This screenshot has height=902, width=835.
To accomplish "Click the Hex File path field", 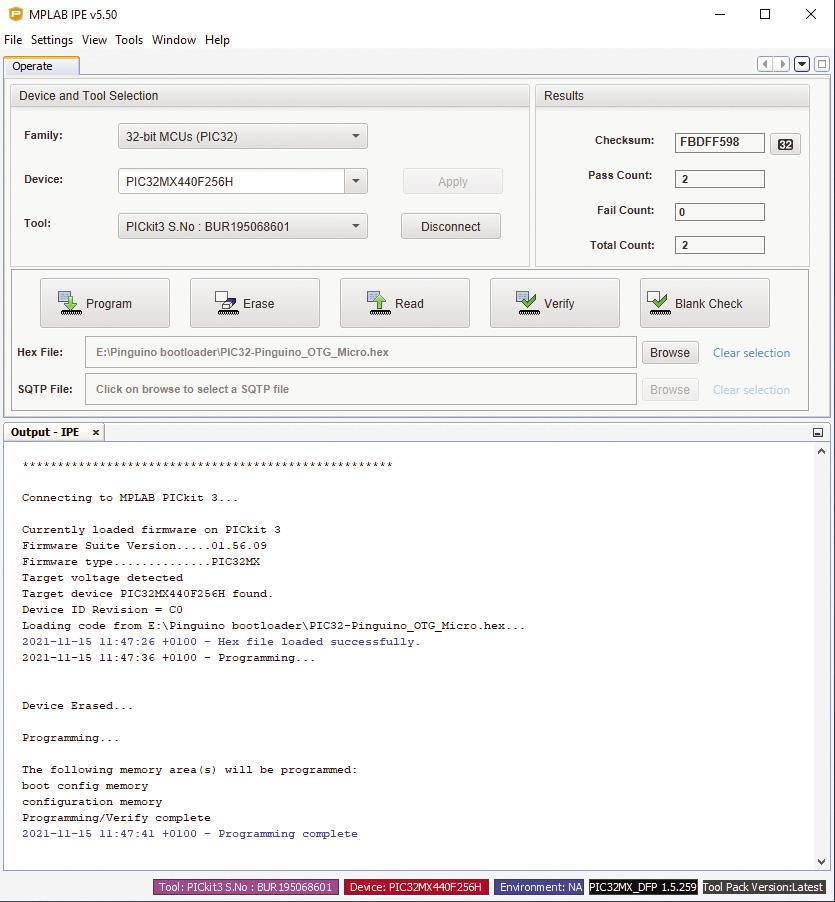I will tap(361, 352).
